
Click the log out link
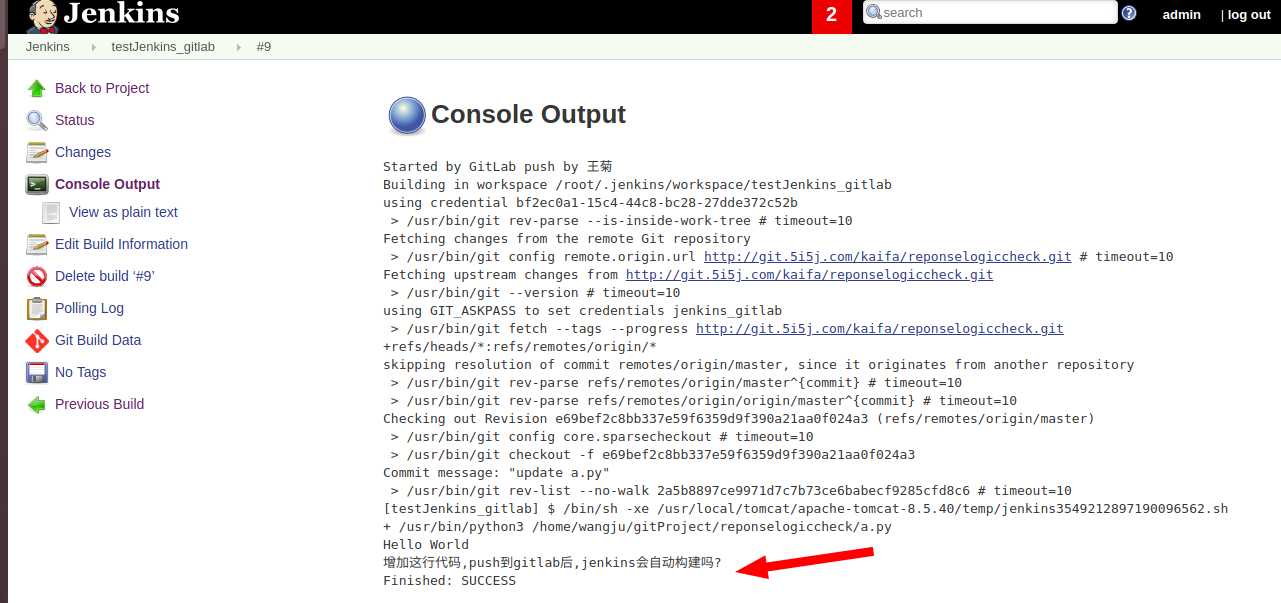tap(1249, 15)
